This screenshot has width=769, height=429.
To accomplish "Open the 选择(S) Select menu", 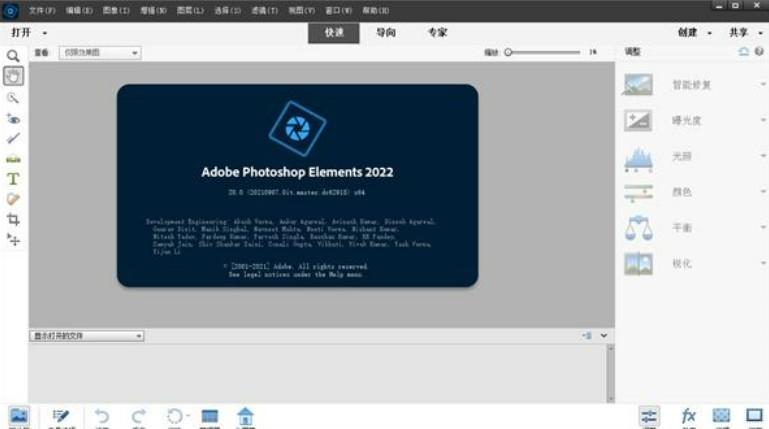I will [x=228, y=10].
